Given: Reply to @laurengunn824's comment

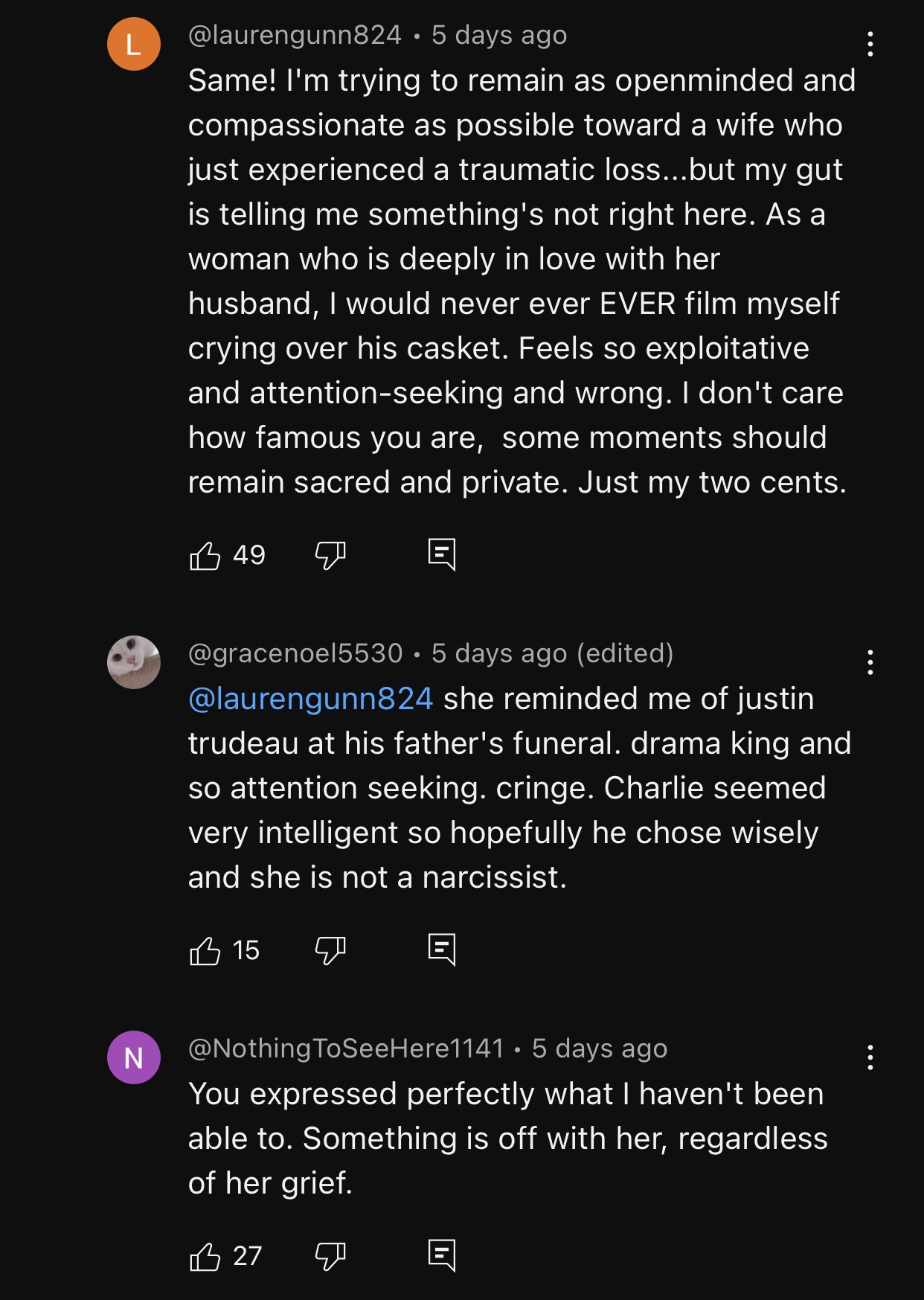Looking at the screenshot, I should pos(442,554).
